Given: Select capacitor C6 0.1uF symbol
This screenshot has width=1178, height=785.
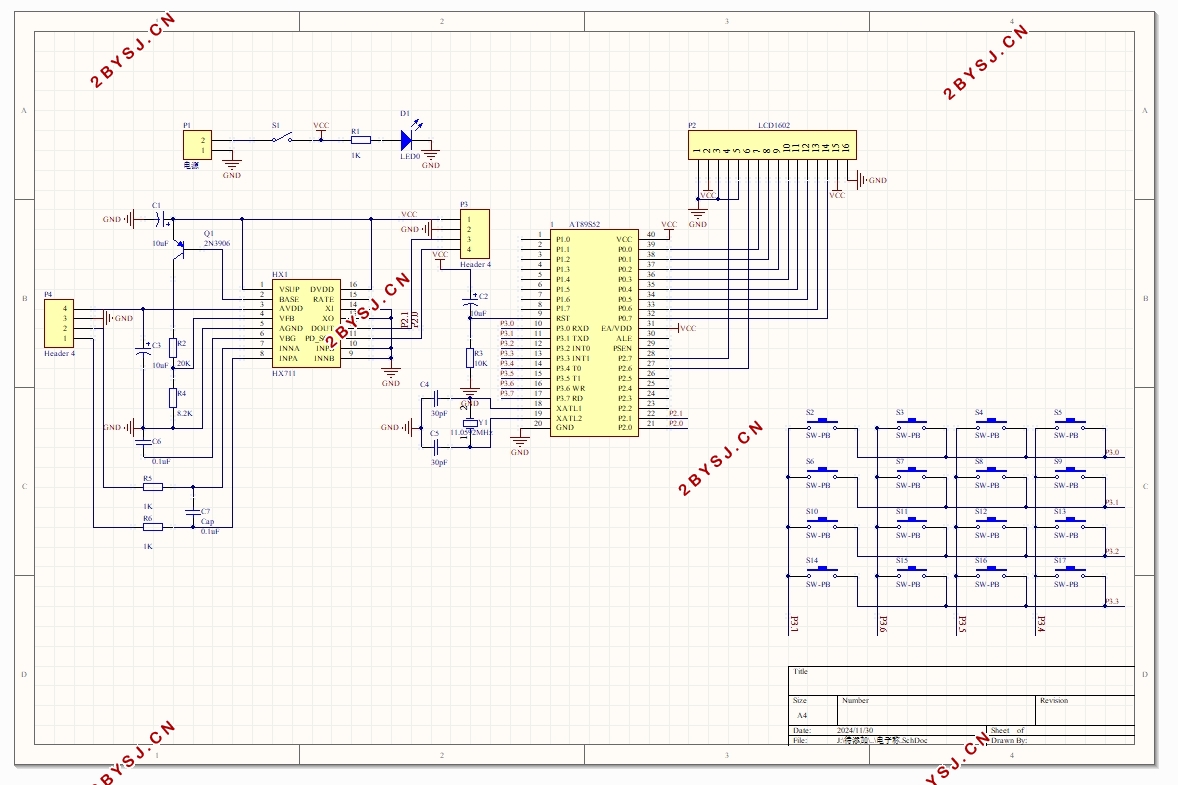Looking at the screenshot, I should coord(143,442).
